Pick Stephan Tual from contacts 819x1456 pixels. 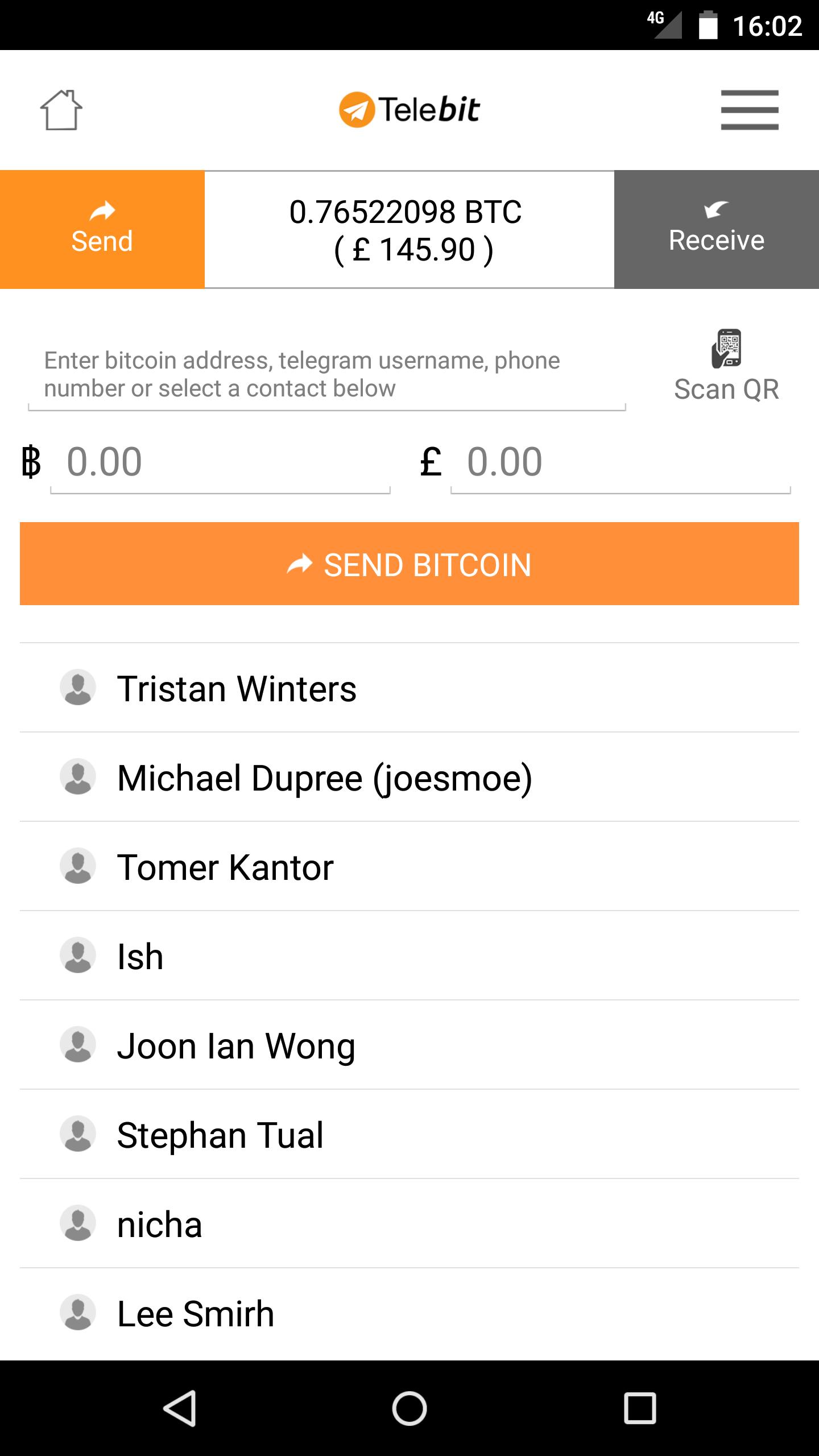(x=220, y=1134)
